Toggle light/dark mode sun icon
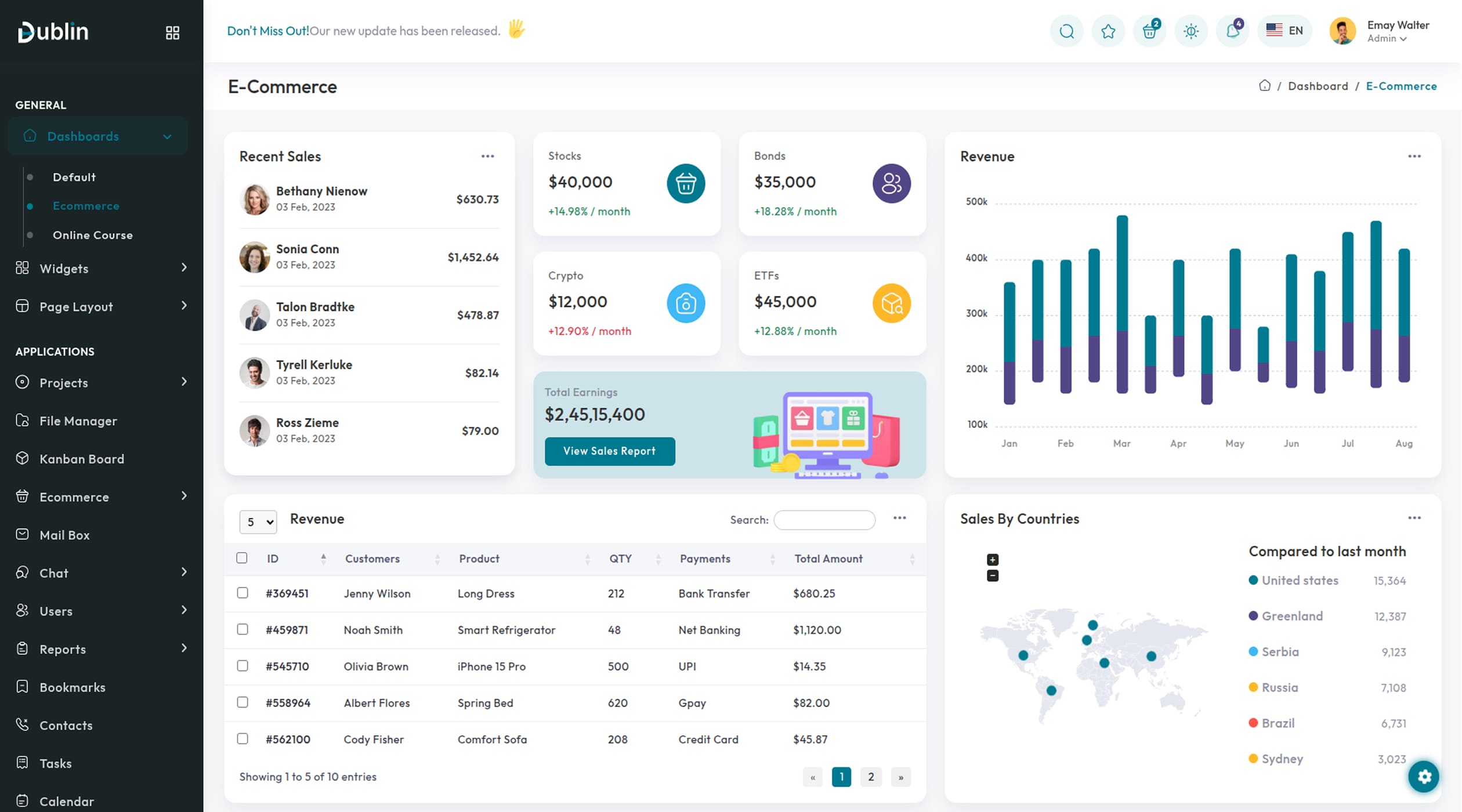 pos(1191,31)
